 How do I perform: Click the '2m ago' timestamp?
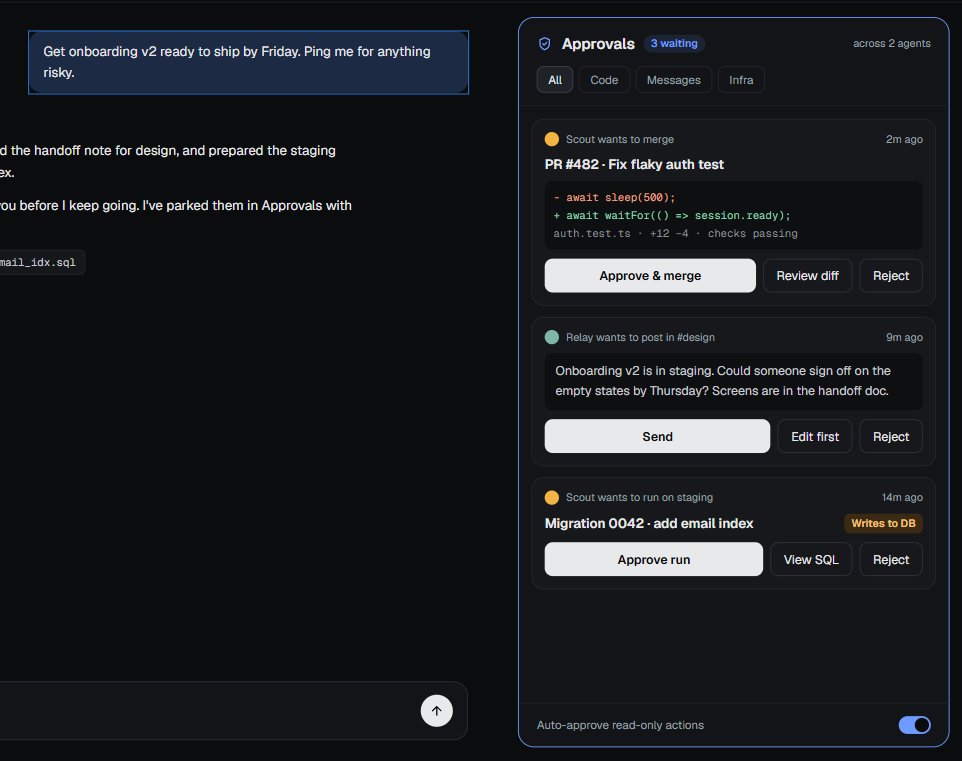[x=904, y=139]
